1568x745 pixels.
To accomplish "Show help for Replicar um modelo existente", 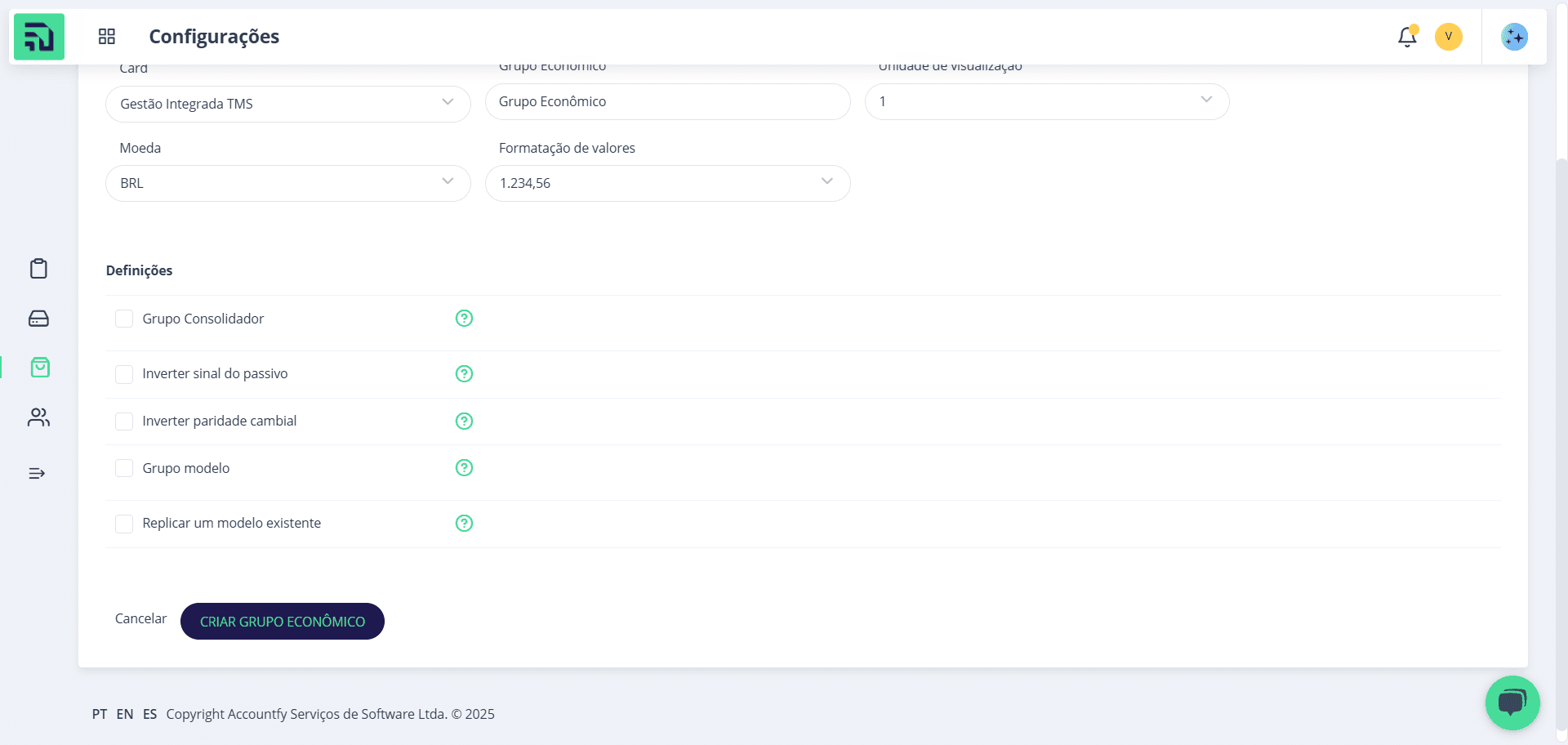I will [464, 524].
